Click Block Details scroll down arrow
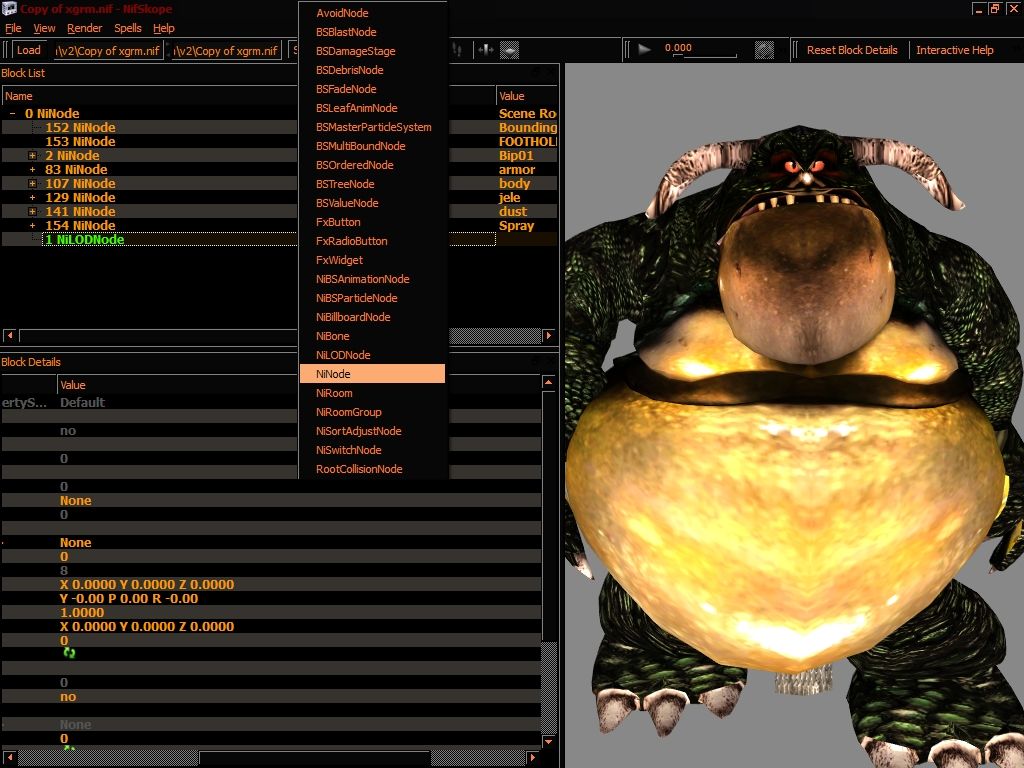This screenshot has height=768, width=1024. tap(549, 742)
